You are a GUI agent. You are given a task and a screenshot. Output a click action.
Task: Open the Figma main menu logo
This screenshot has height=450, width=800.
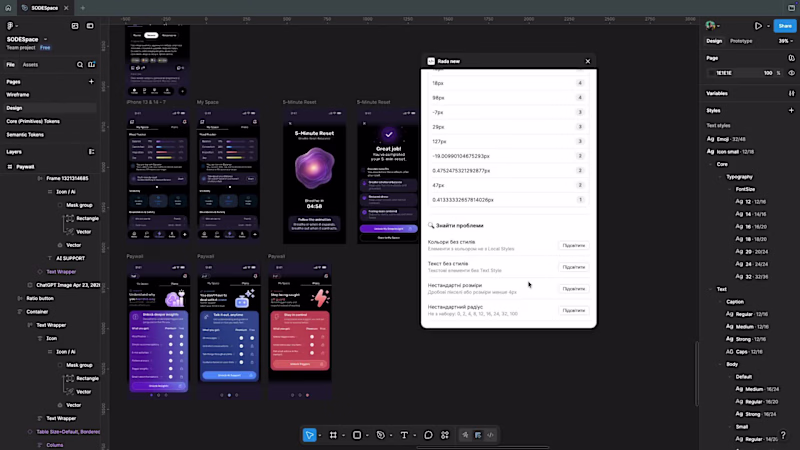click(x=10, y=26)
